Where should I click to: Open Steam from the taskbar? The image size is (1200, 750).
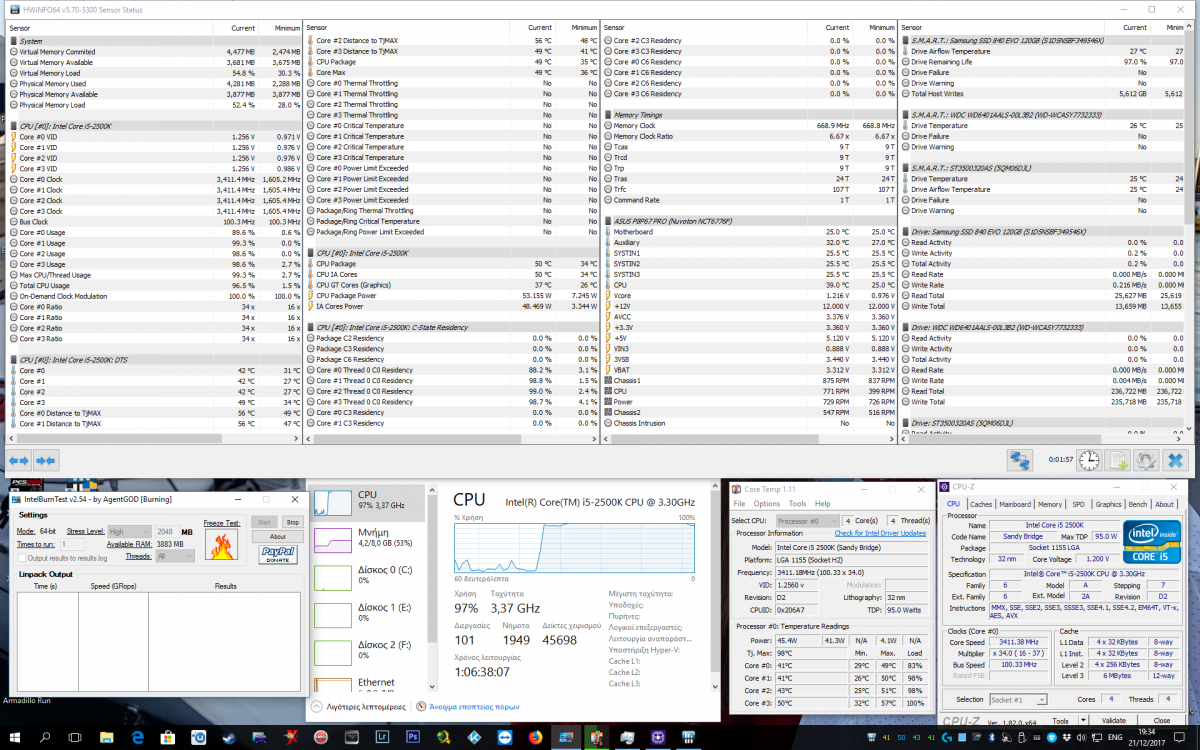[x=229, y=737]
